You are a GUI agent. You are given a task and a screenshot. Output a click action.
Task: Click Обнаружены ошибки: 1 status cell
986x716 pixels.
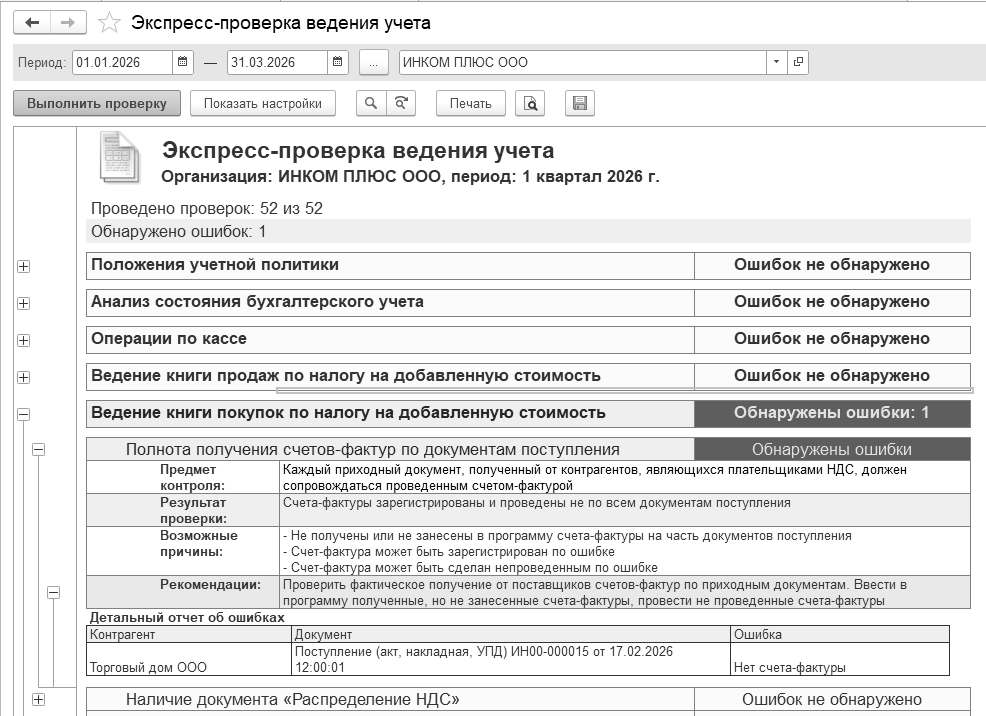pos(832,413)
